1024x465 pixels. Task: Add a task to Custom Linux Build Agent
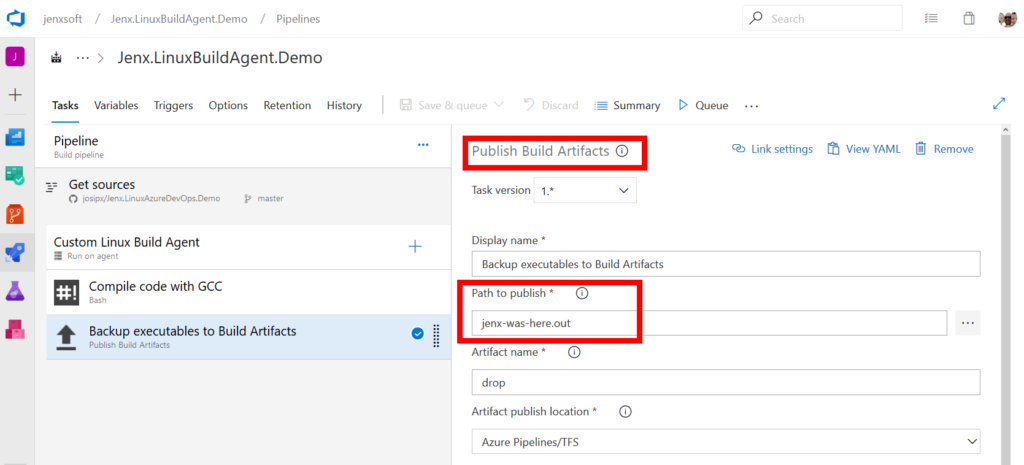(415, 246)
